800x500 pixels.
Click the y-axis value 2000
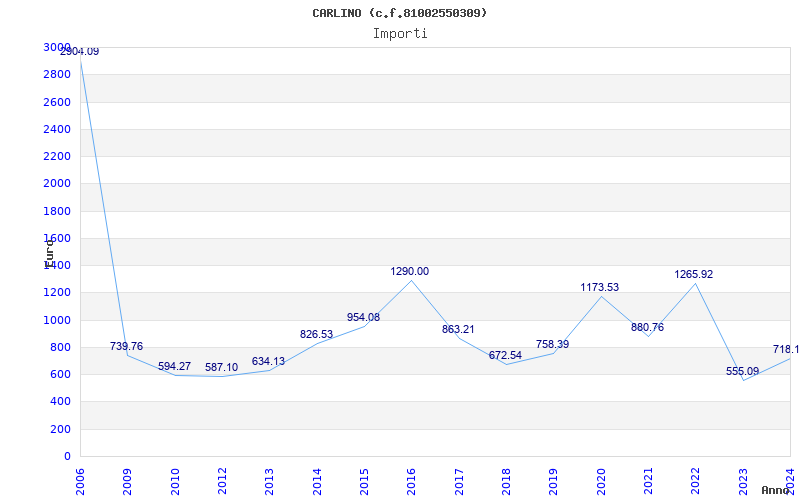pyautogui.click(x=57, y=184)
